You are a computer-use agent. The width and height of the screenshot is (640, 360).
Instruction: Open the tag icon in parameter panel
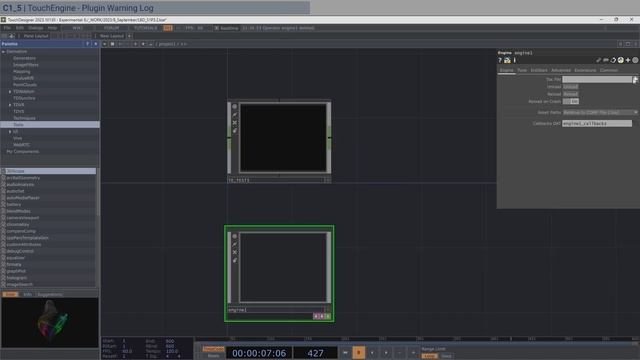[606, 60]
